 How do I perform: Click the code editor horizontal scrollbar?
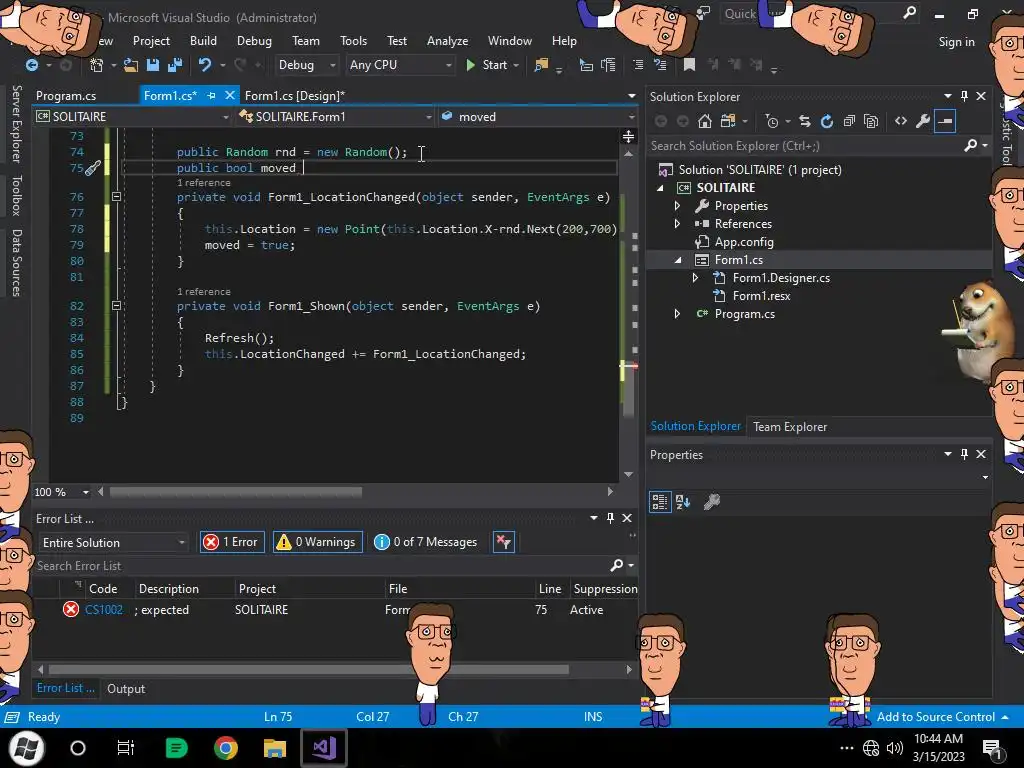tap(235, 492)
